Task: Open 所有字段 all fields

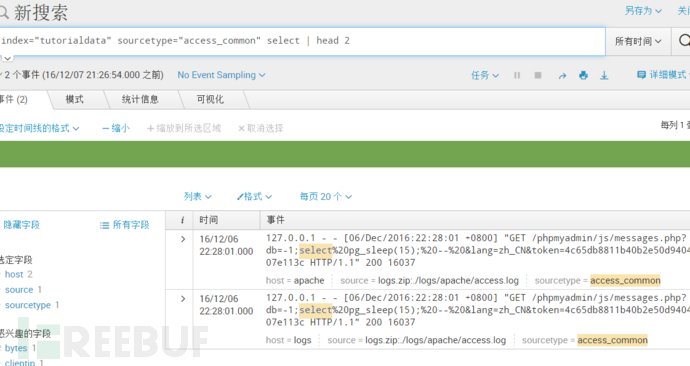Action: click(125, 225)
